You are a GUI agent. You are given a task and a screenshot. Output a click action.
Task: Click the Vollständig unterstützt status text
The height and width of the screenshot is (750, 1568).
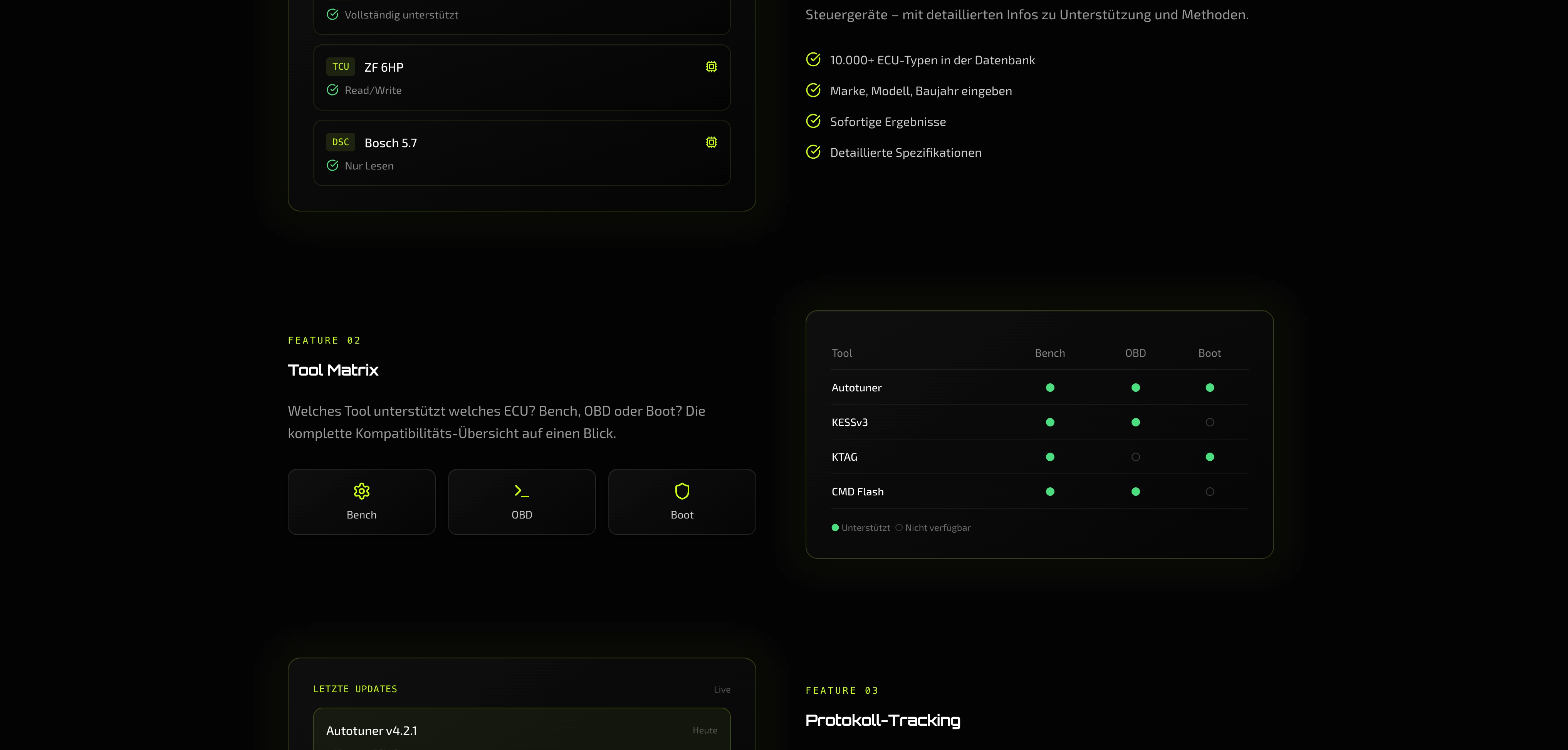401,15
